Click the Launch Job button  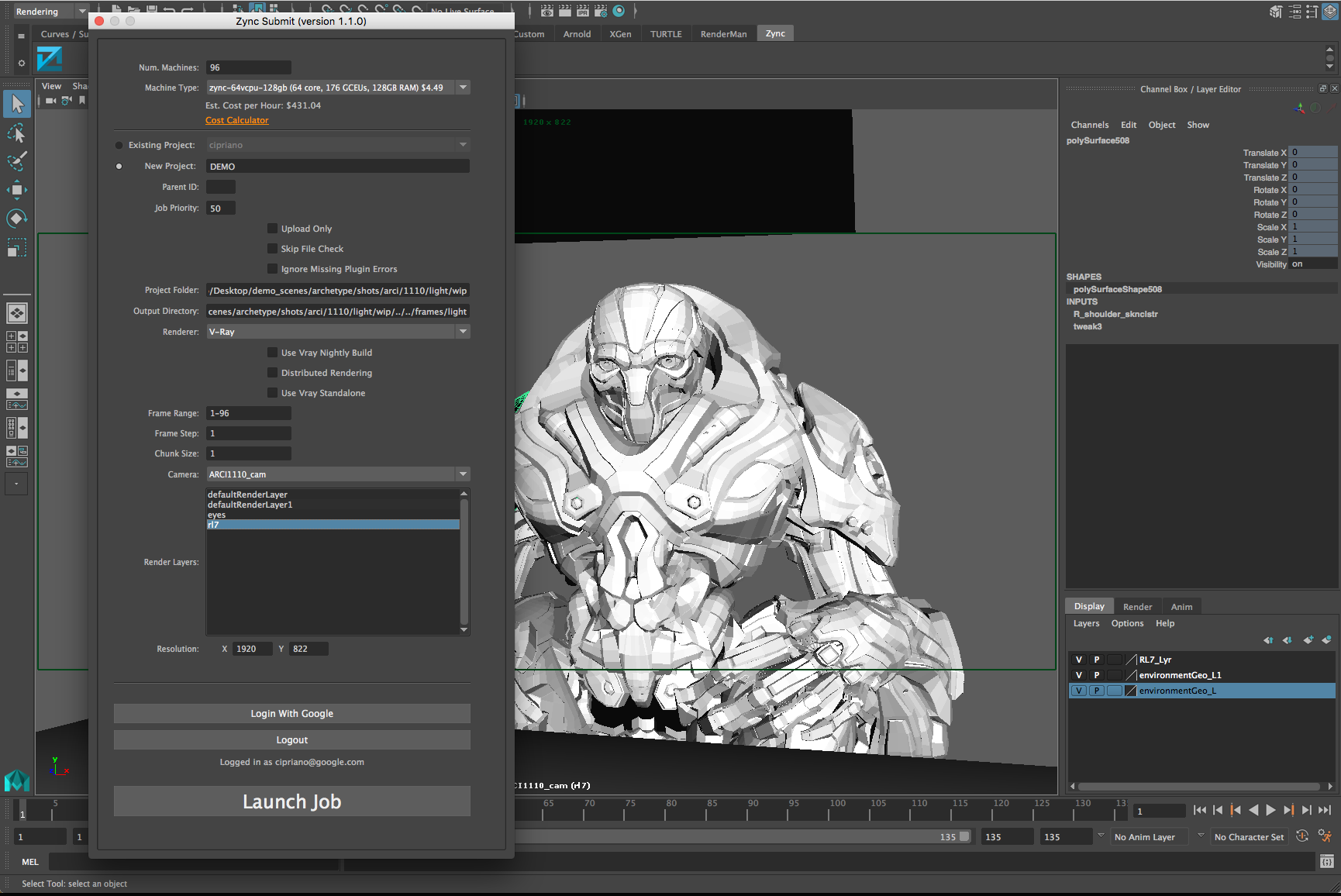(x=291, y=801)
